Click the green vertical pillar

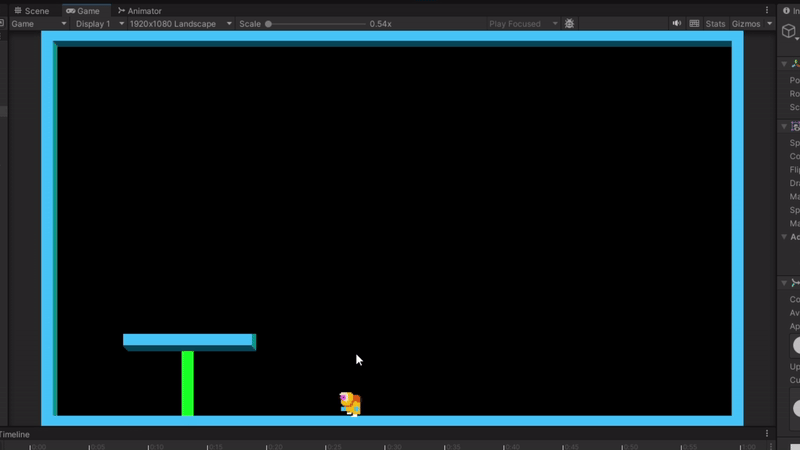pos(188,383)
